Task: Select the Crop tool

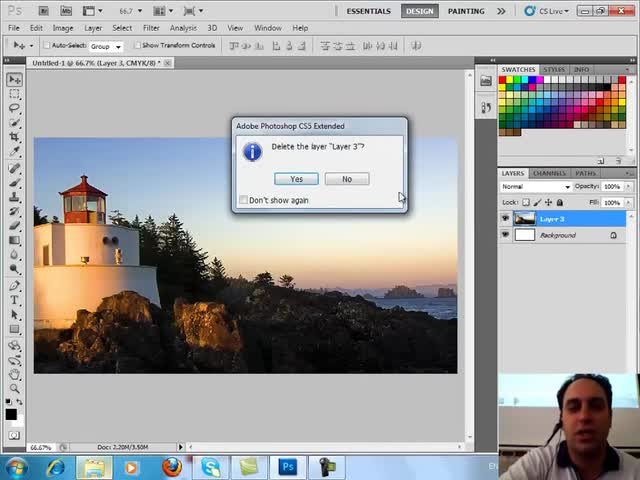Action: pos(14,137)
